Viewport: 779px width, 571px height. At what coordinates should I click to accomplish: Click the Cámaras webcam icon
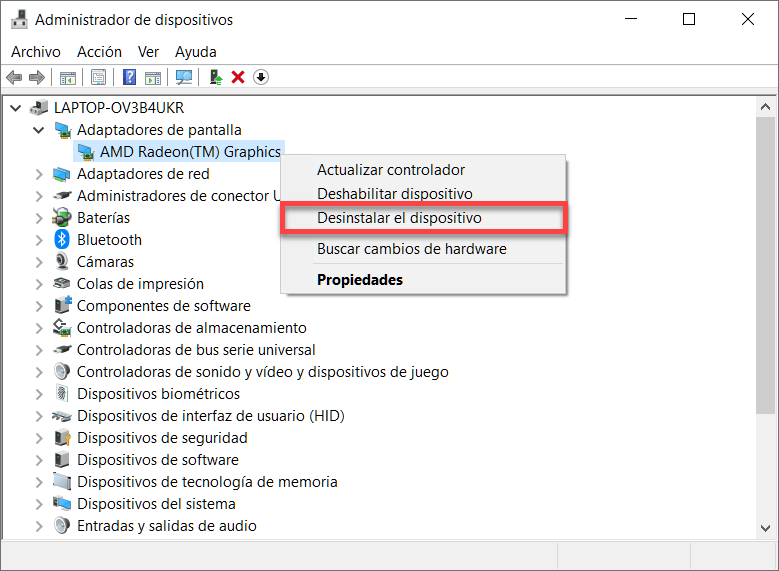click(62, 261)
